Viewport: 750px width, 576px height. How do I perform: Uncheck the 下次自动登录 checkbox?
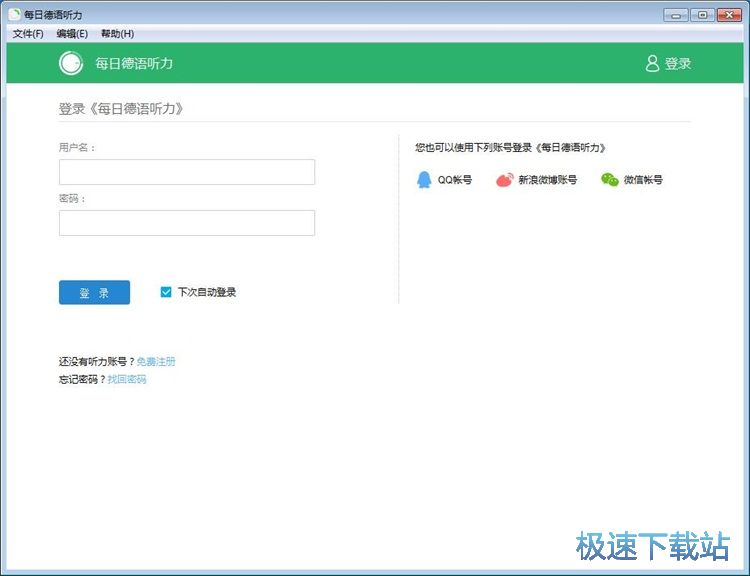(166, 292)
